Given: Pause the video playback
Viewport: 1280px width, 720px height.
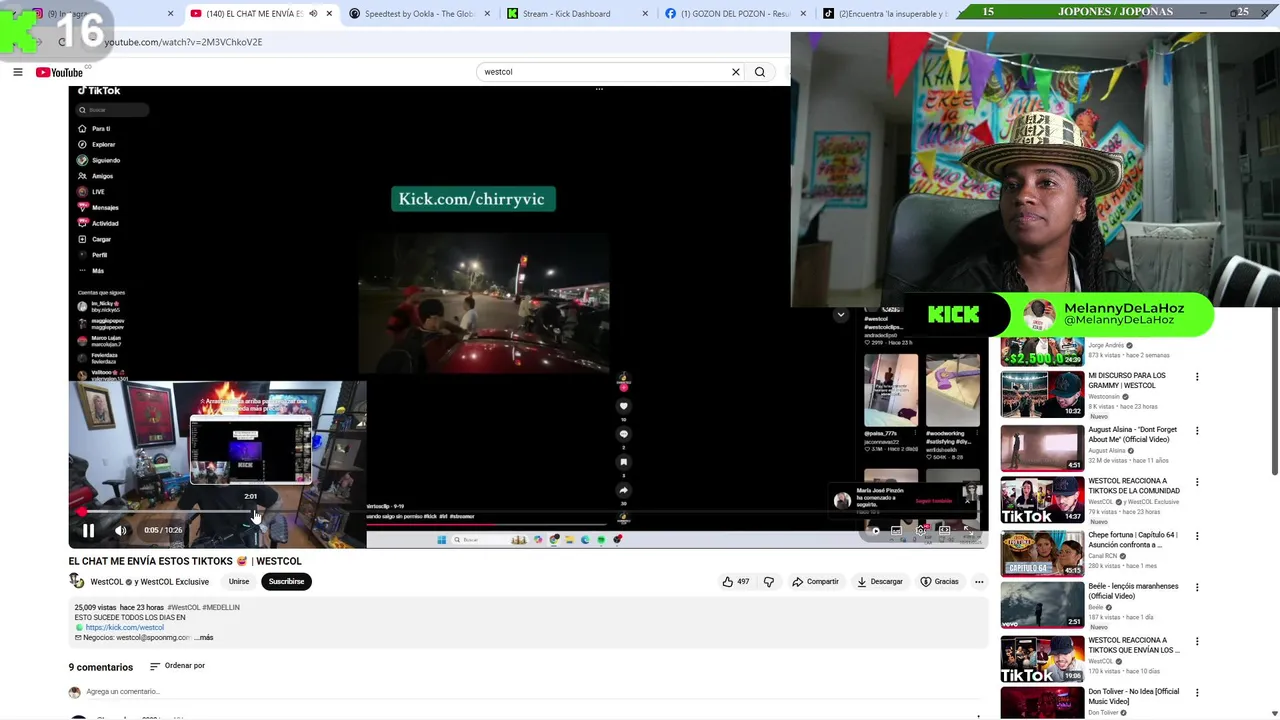Looking at the screenshot, I should coord(88,530).
